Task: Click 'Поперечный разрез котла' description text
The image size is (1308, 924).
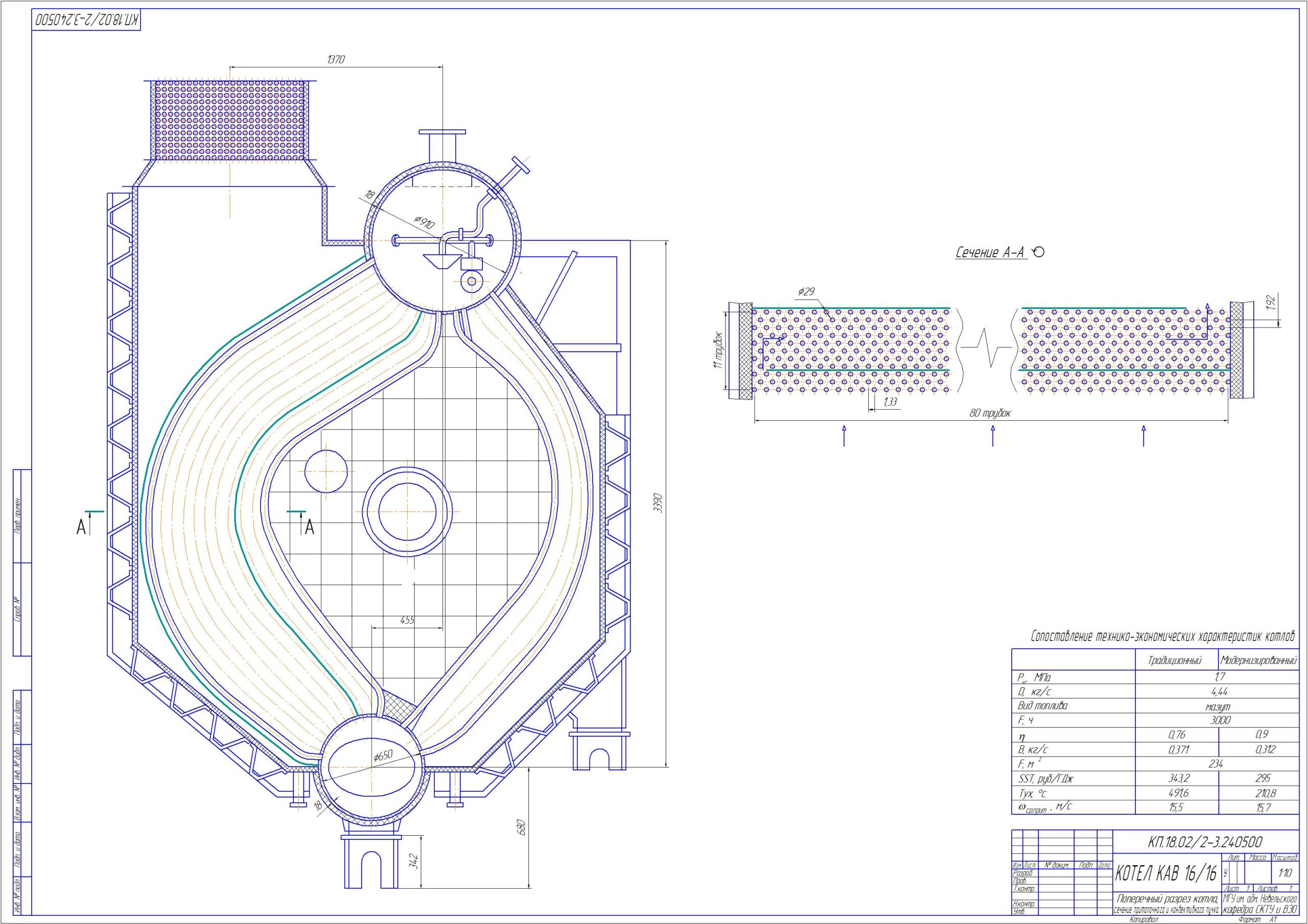Action: pos(1166,899)
